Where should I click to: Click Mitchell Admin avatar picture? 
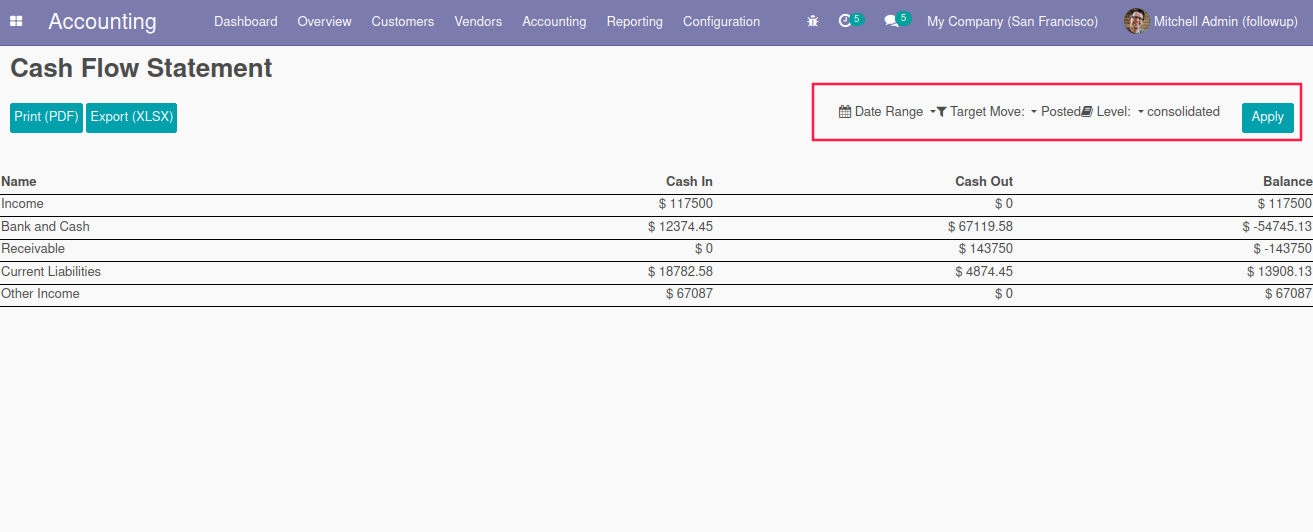(1136, 21)
